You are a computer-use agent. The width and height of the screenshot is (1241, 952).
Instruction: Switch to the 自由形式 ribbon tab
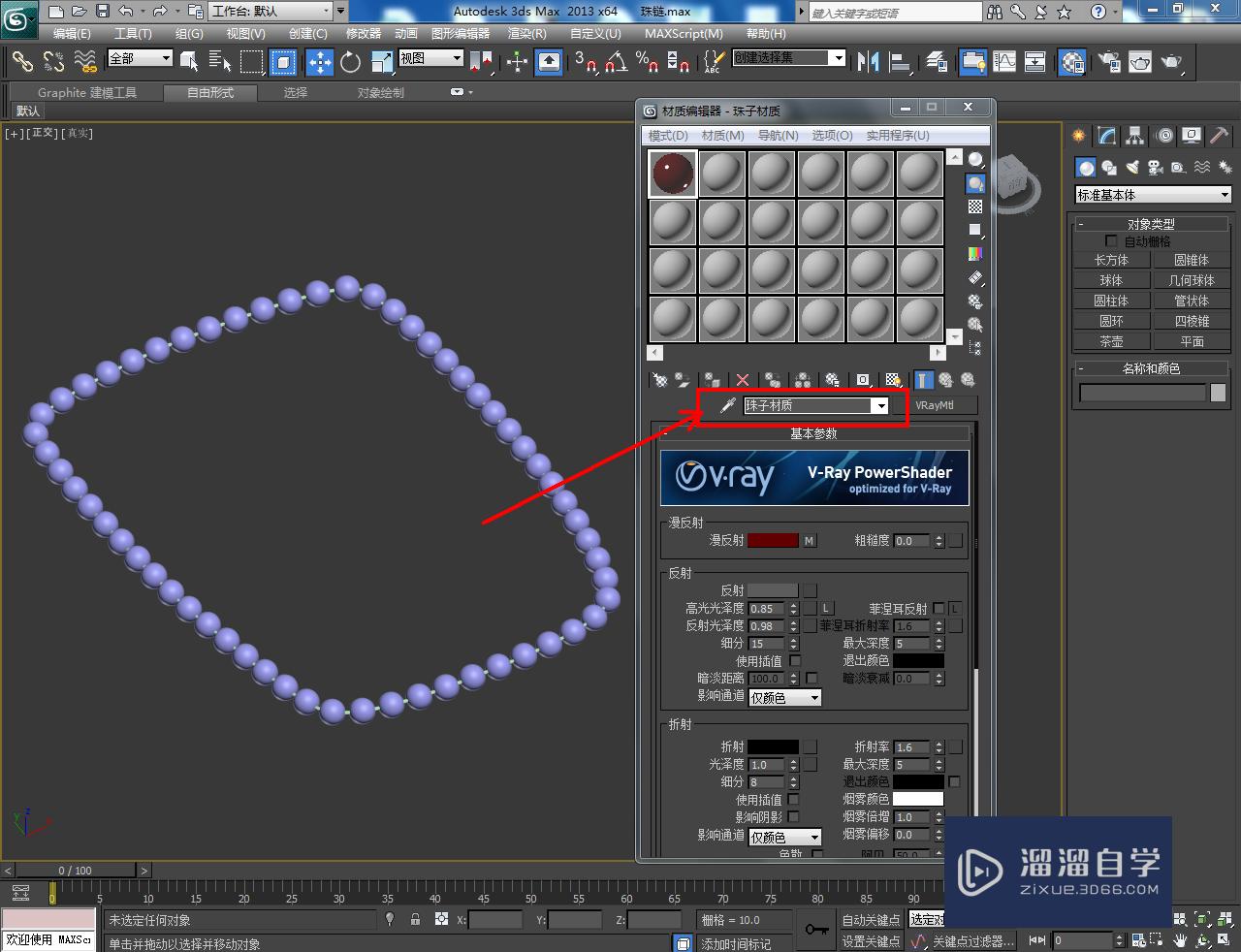pos(210,93)
